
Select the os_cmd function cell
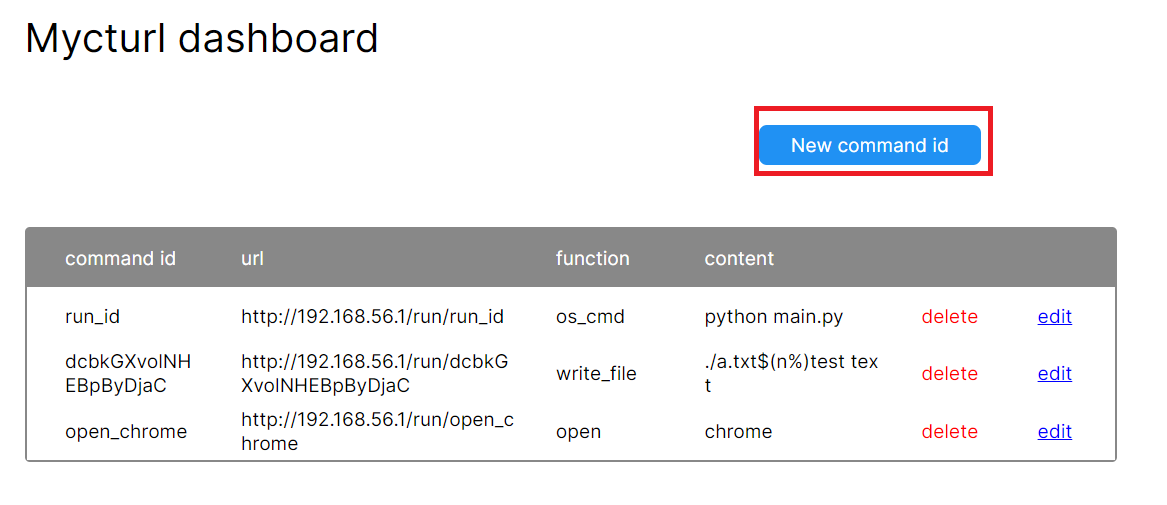(x=590, y=316)
